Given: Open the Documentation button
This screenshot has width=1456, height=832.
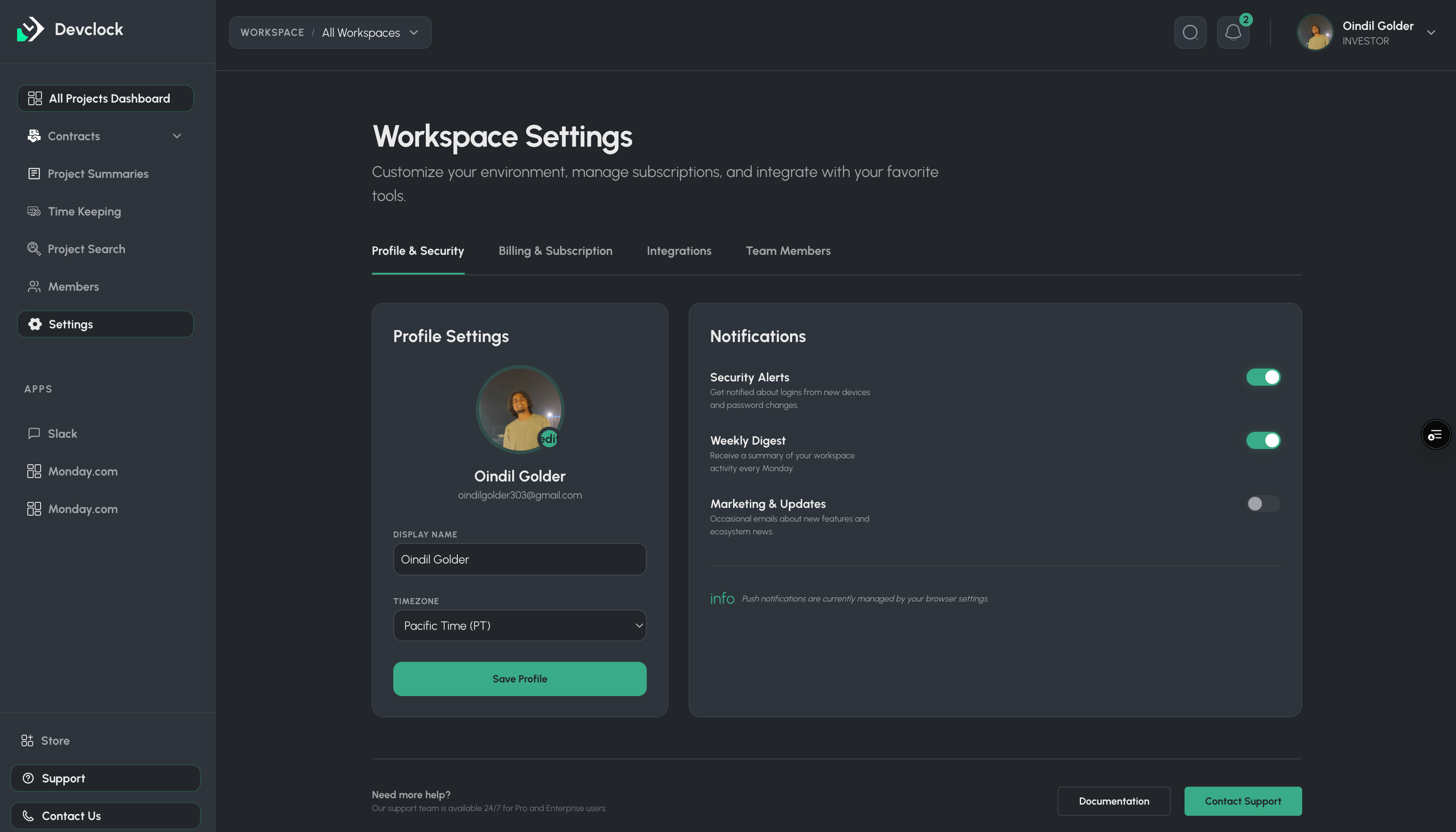Looking at the screenshot, I should click(x=1113, y=801).
